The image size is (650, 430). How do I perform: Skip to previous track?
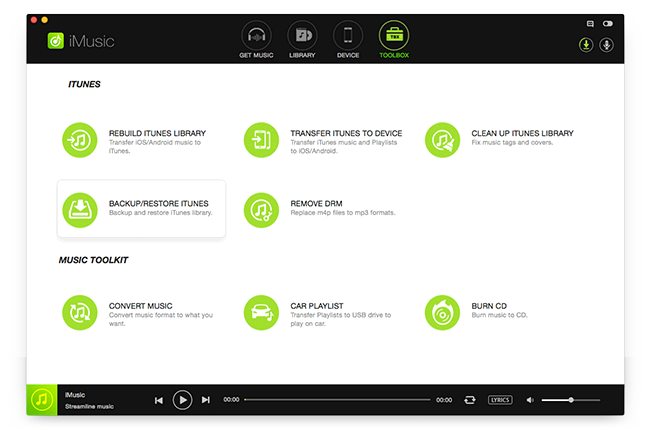[x=159, y=400]
